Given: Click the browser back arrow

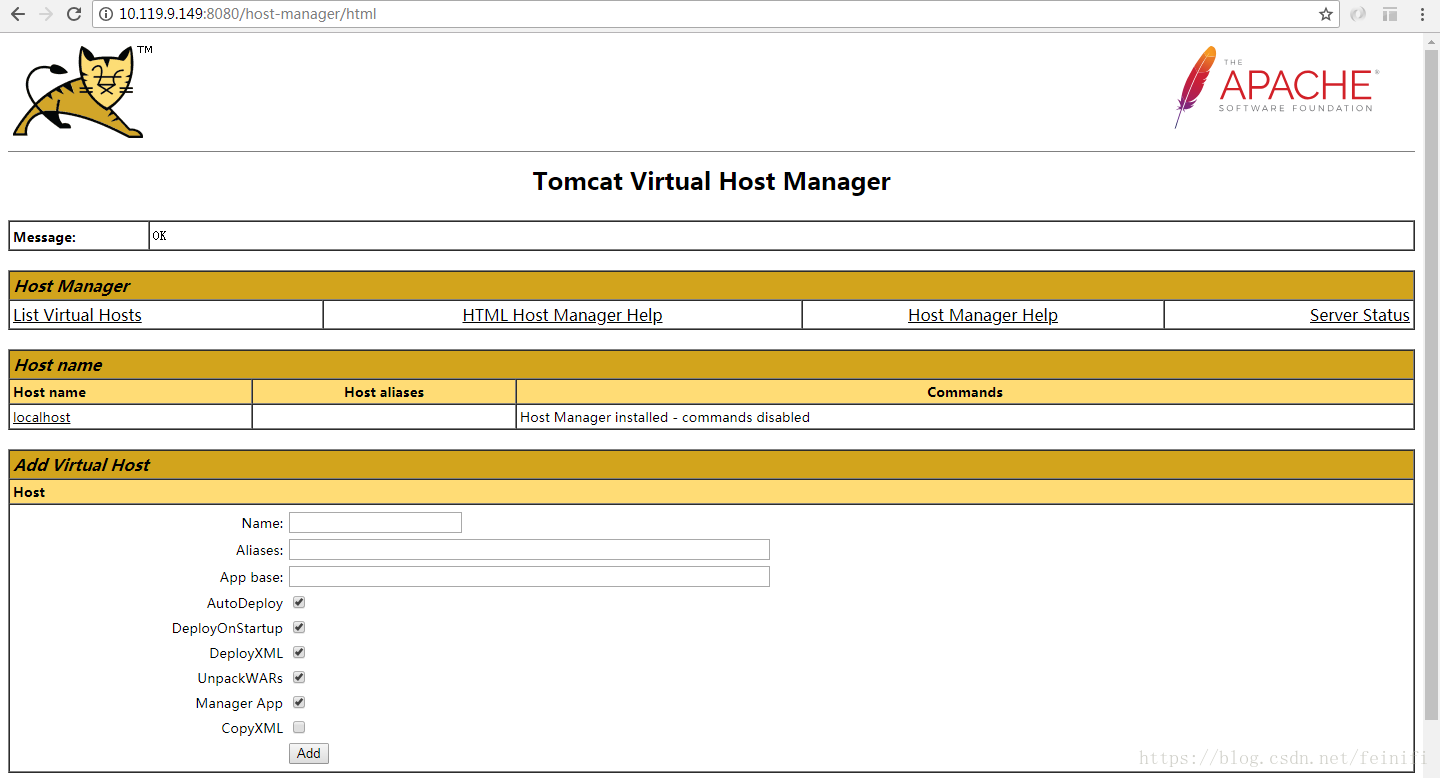Looking at the screenshot, I should click(x=17, y=14).
